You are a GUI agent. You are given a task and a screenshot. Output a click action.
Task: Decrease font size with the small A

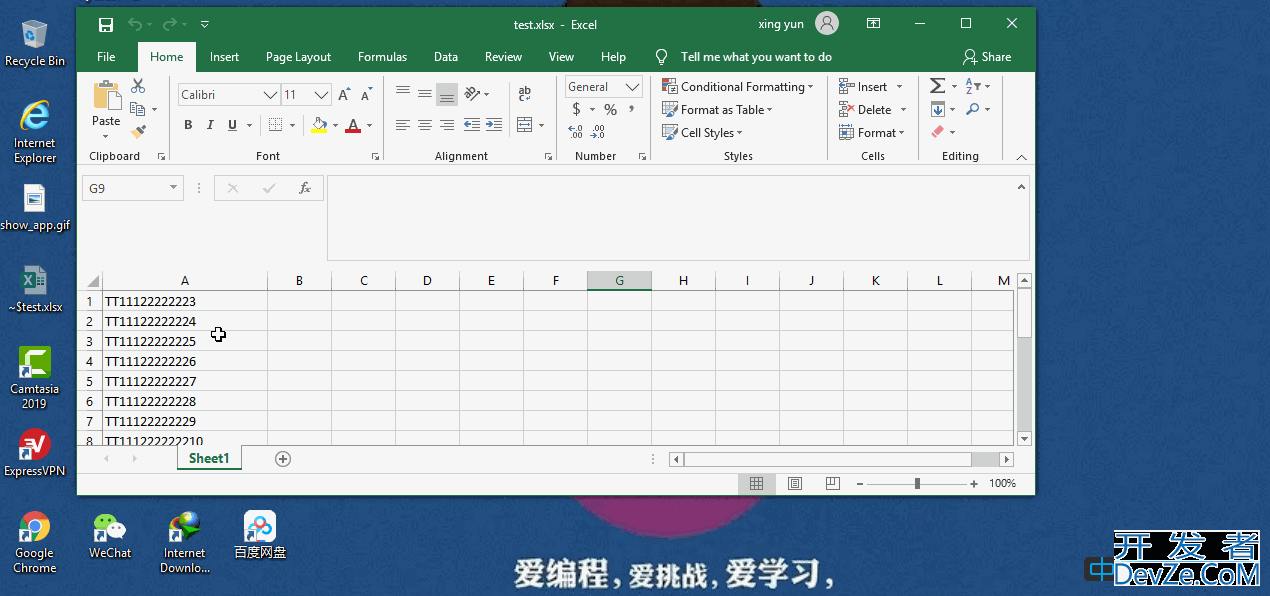coord(366,95)
